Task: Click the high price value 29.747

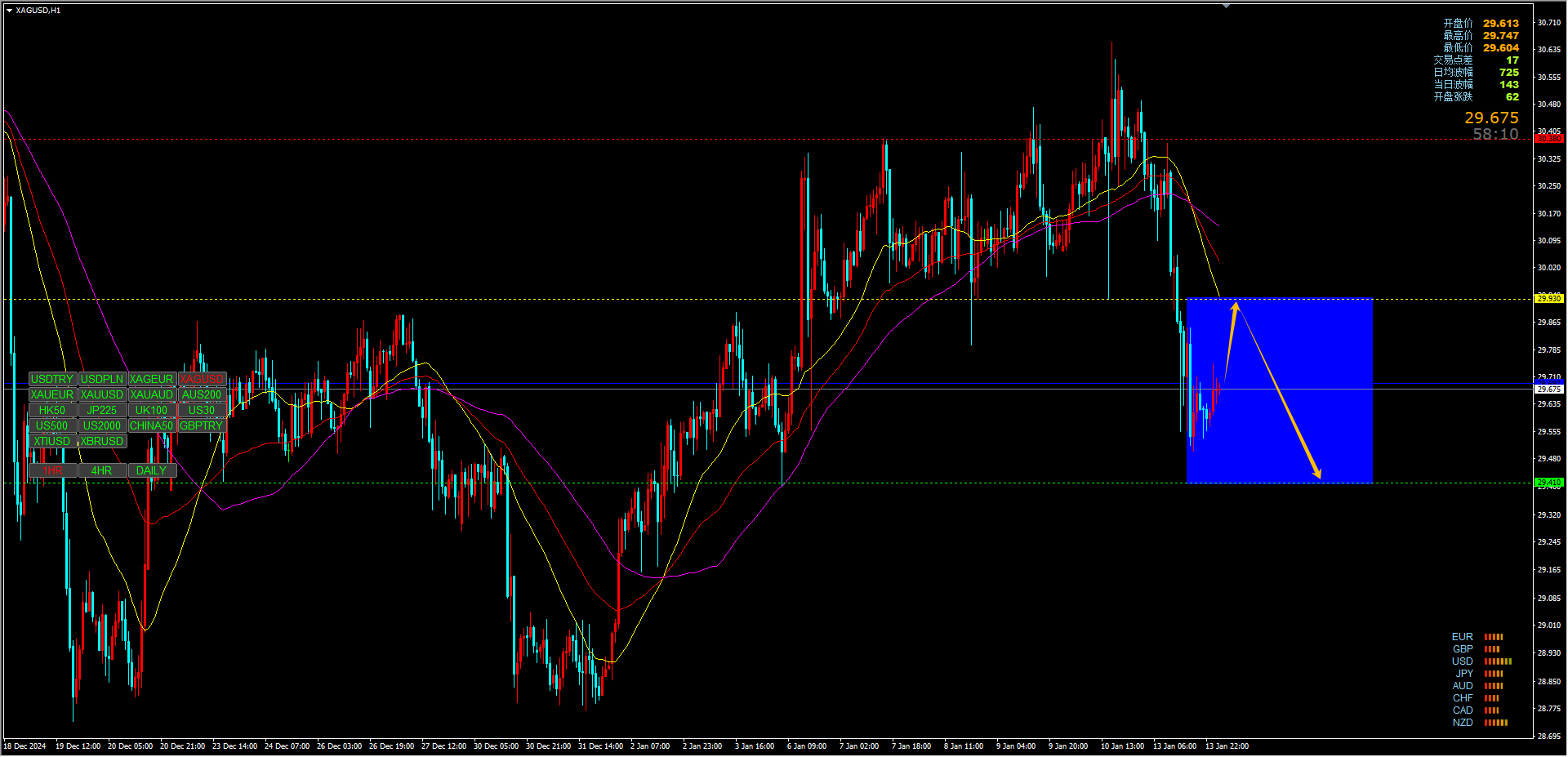Action: [1501, 36]
